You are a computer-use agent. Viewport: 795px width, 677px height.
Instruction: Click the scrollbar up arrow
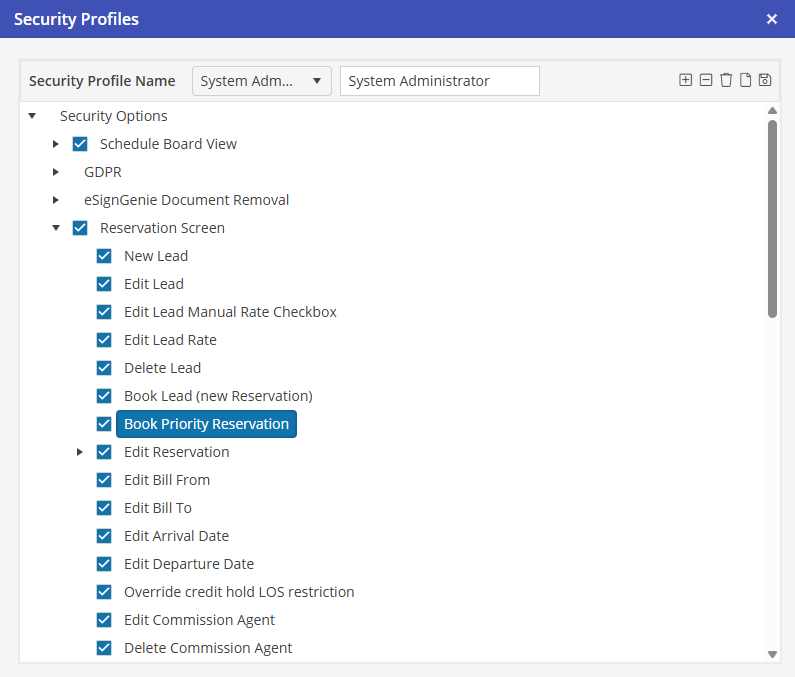772,111
